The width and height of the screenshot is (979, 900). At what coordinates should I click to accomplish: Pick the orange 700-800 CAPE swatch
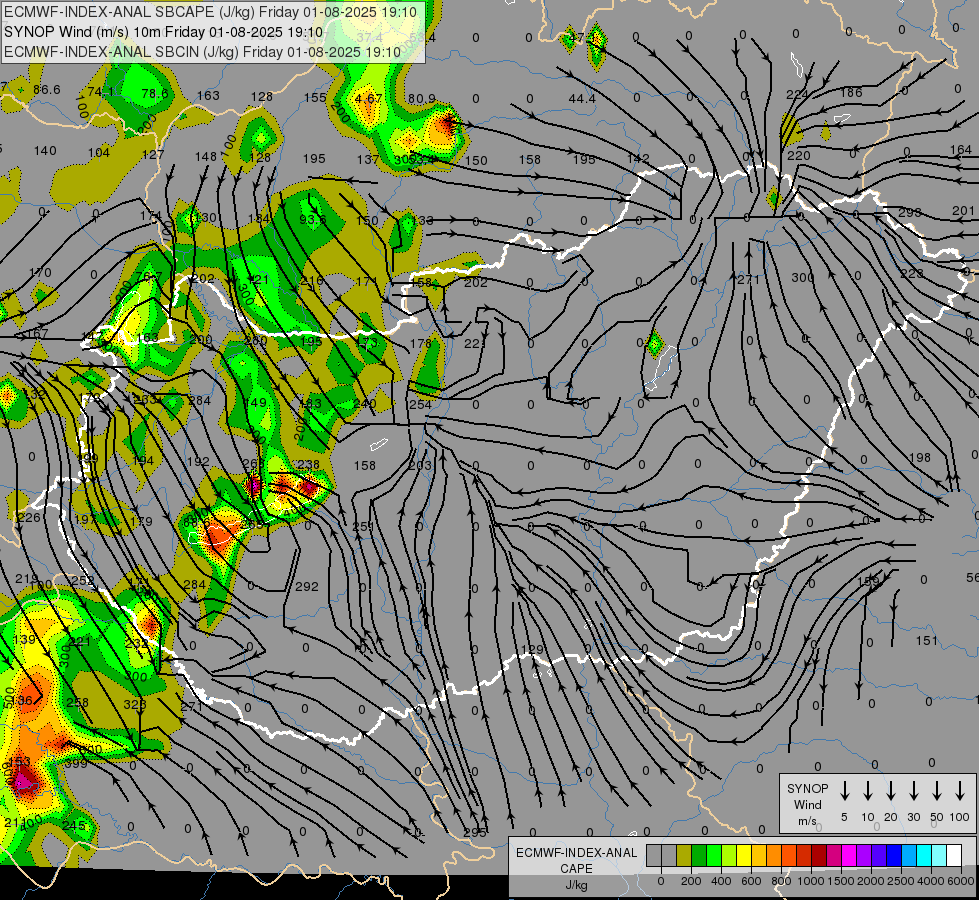(x=774, y=856)
